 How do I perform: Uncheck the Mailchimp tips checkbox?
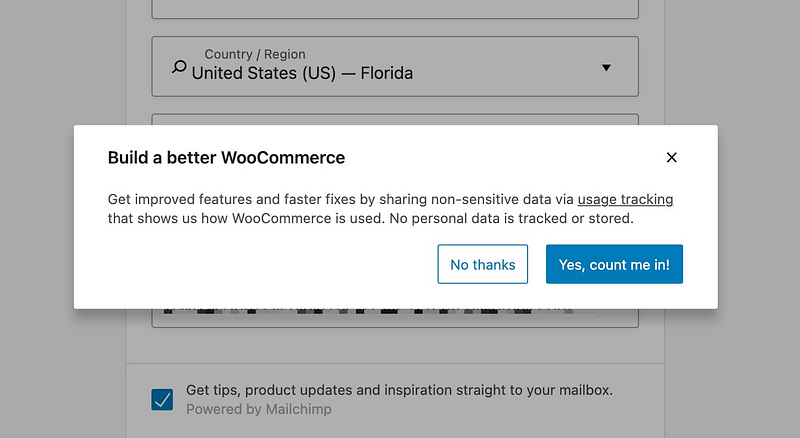(x=162, y=400)
